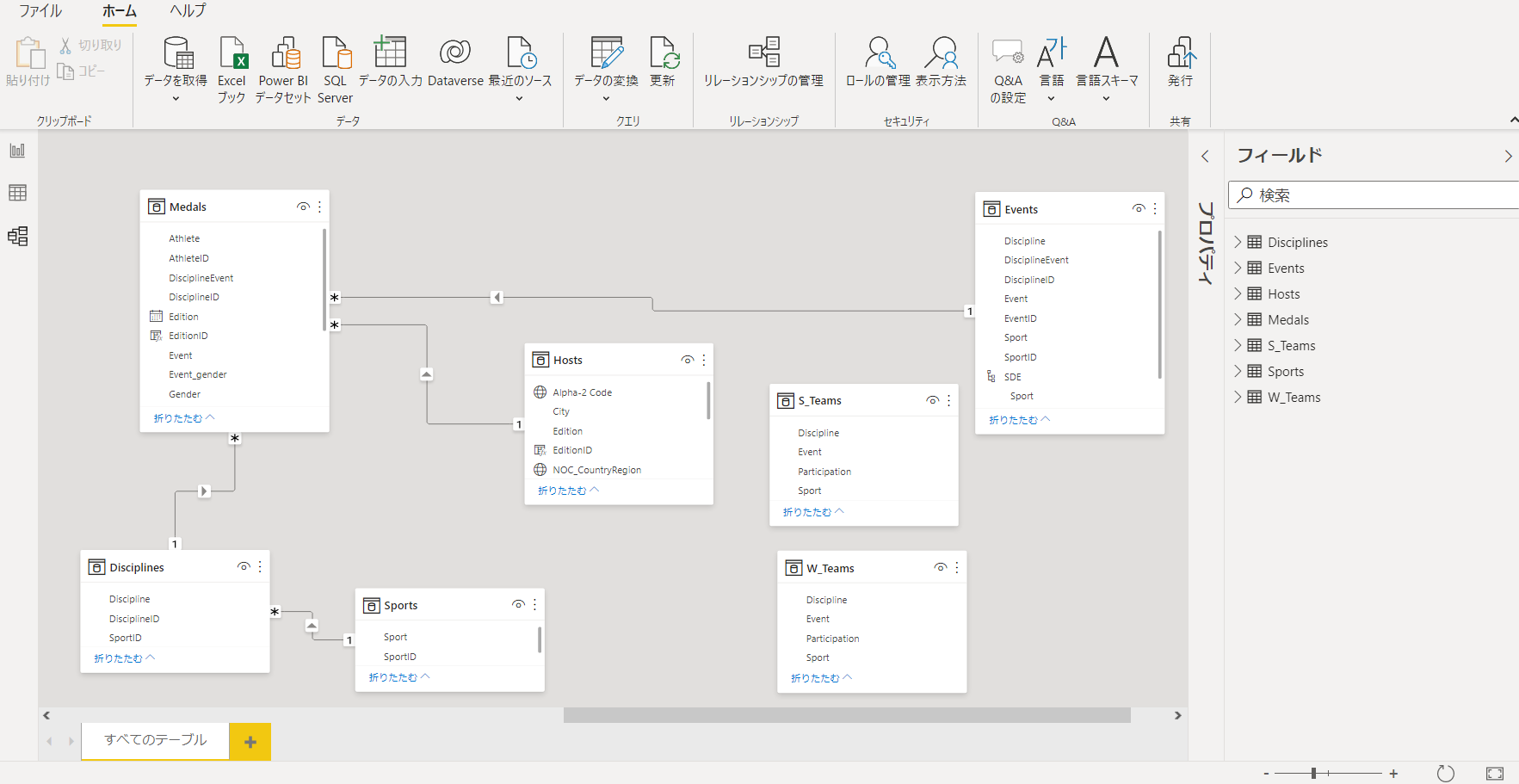
Task: Expand Hosts in the Fields pane
Action: pyautogui.click(x=1238, y=293)
